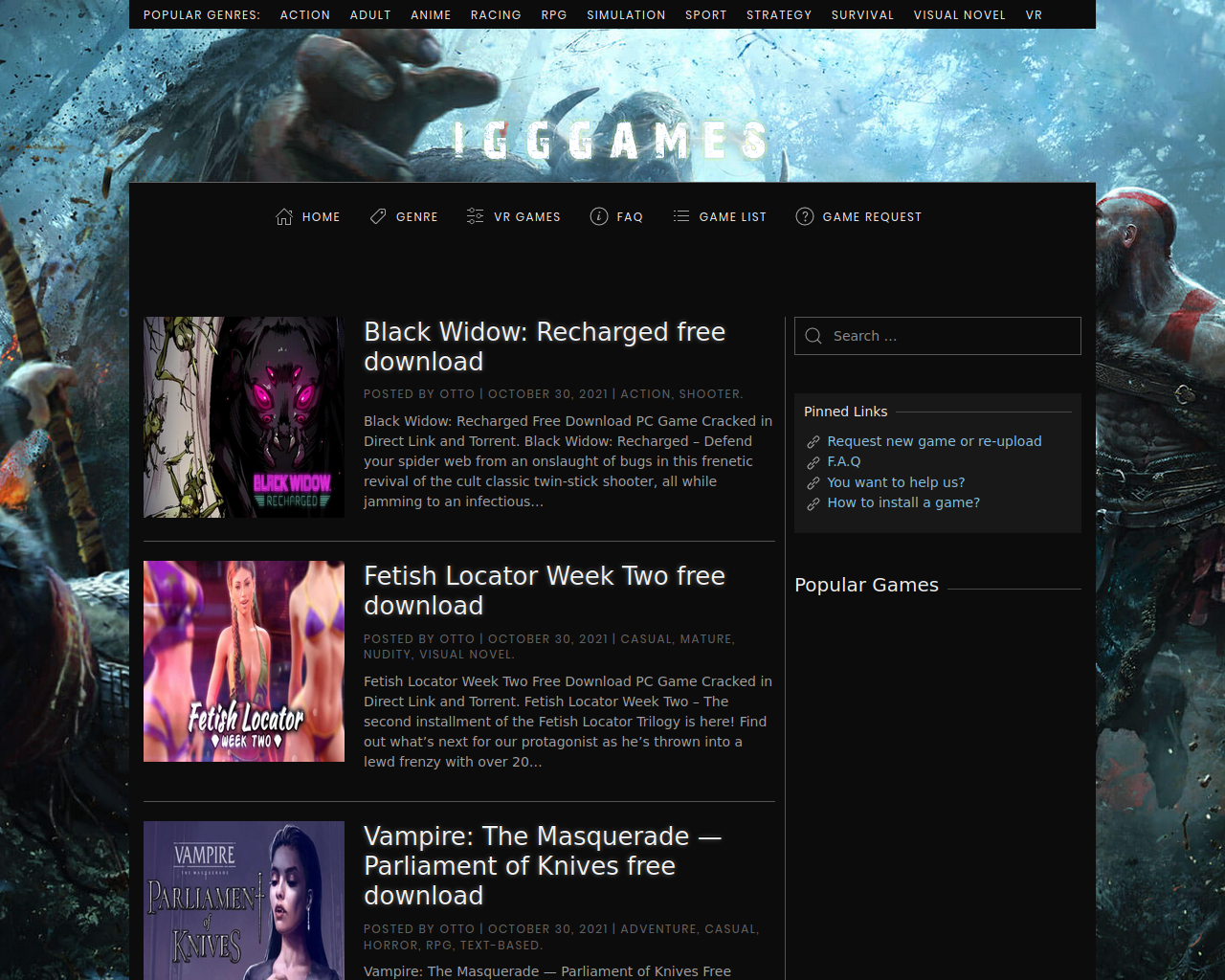
Task: Select the SPORT popular genre
Action: [x=706, y=15]
